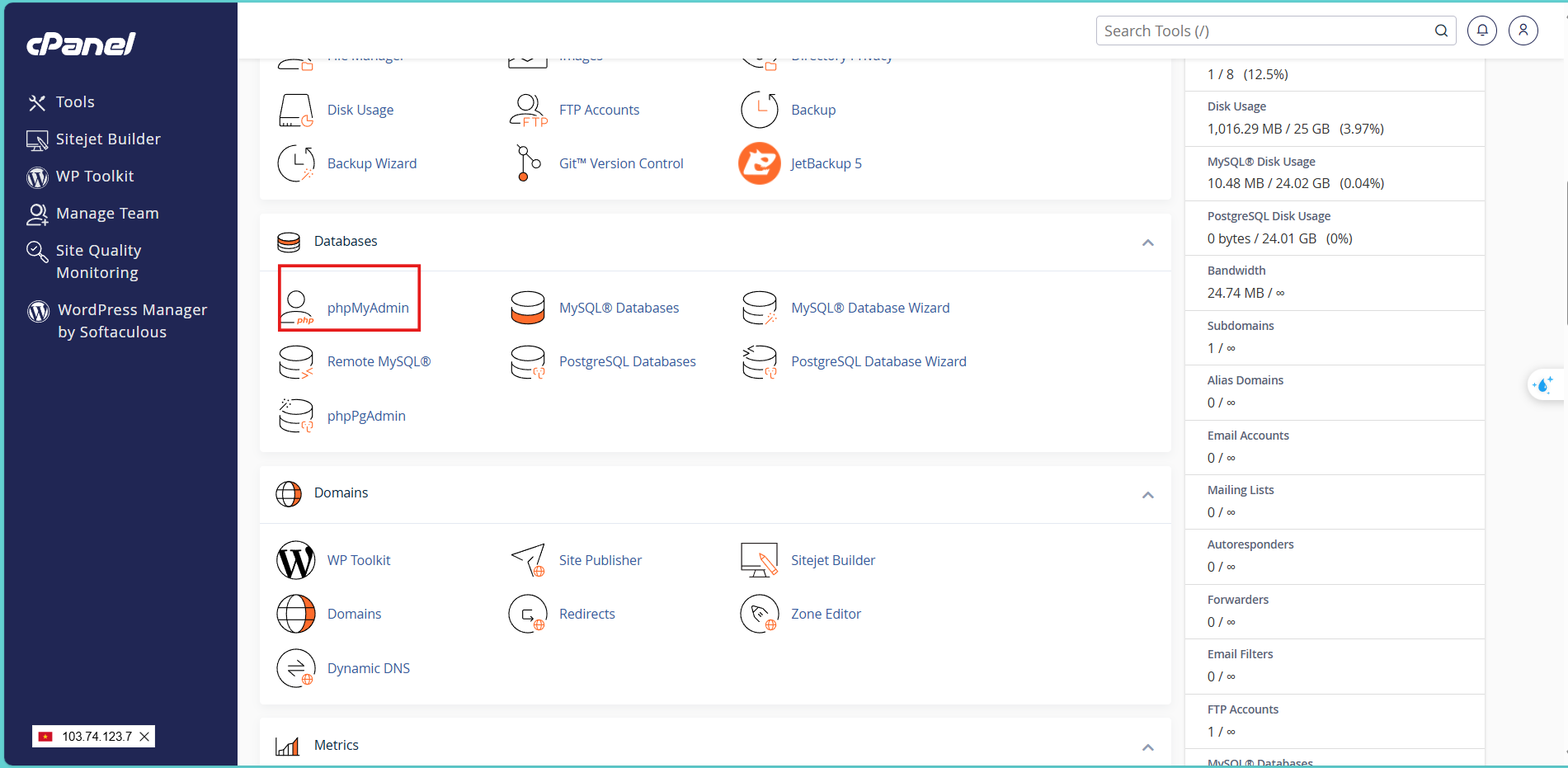1568x768 pixels.
Task: Click the search magnifier icon
Action: 1441,31
